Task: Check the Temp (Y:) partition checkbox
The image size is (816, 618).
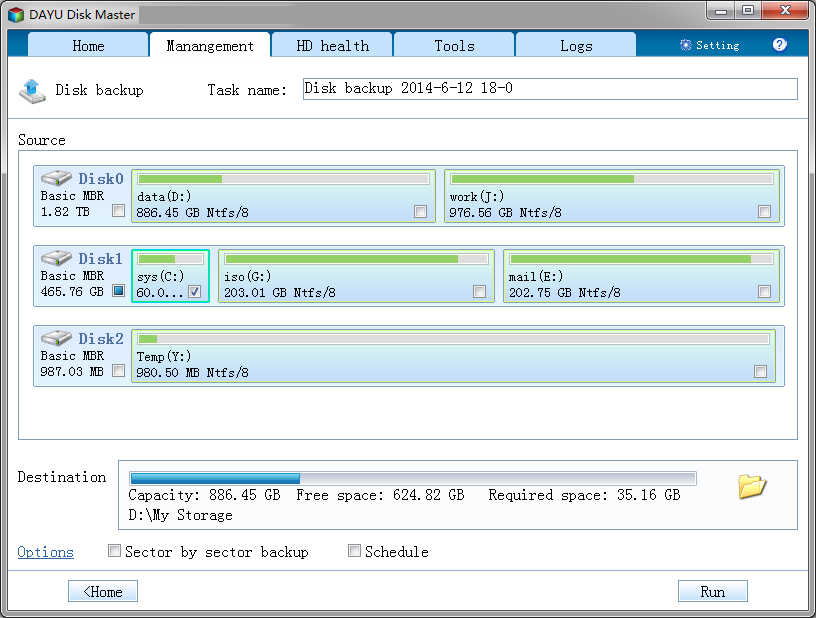Action: click(x=760, y=372)
